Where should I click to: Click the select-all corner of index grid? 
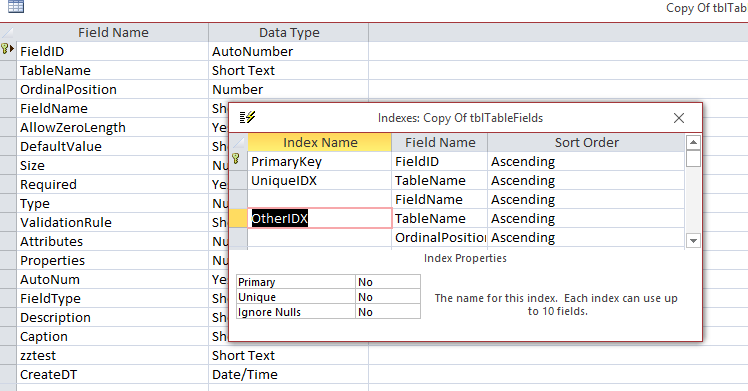[239, 143]
